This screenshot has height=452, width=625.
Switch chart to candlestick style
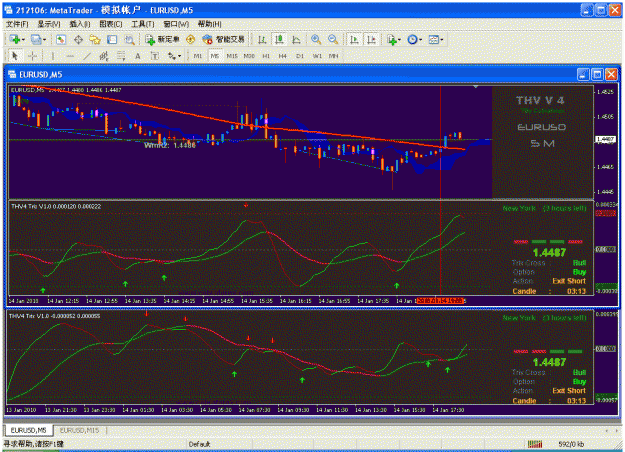(279, 39)
